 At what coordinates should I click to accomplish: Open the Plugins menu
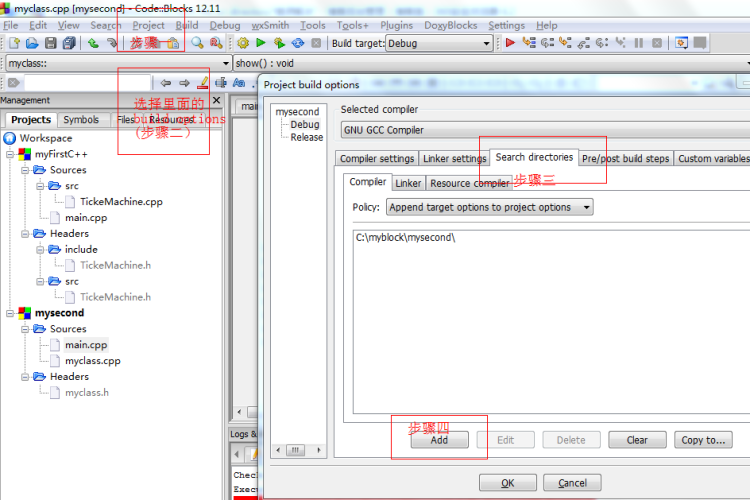click(396, 25)
